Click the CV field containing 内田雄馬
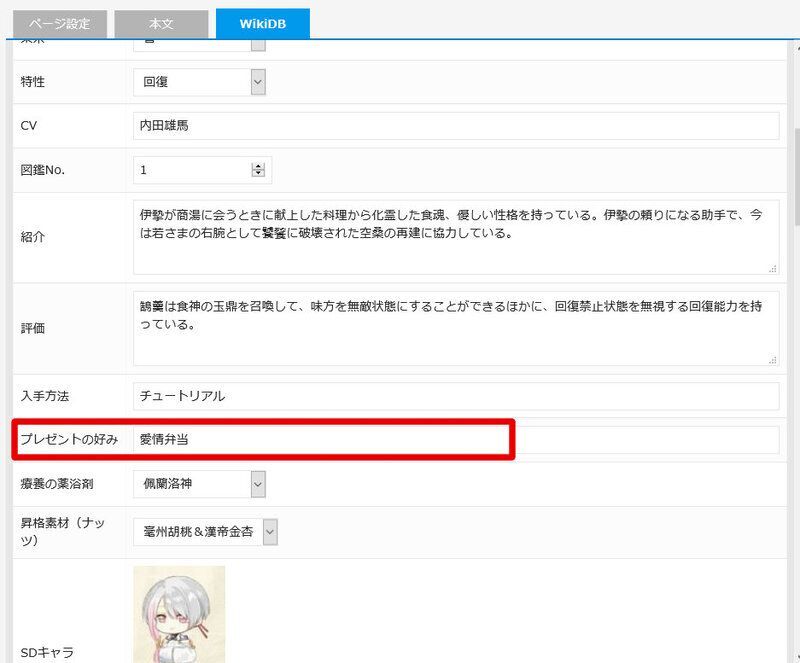Viewport: 800px width, 663px height. [455, 126]
